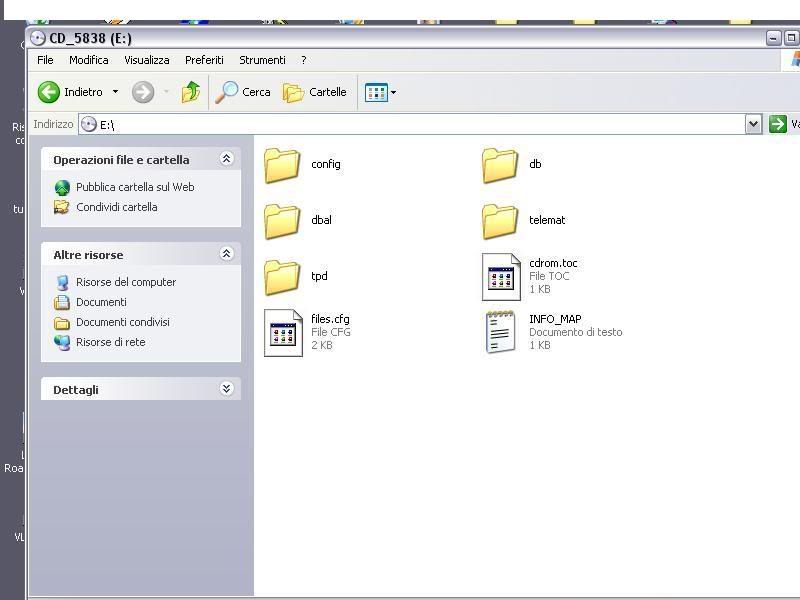Select the dbal folder icon
The image size is (800, 600).
click(x=282, y=221)
